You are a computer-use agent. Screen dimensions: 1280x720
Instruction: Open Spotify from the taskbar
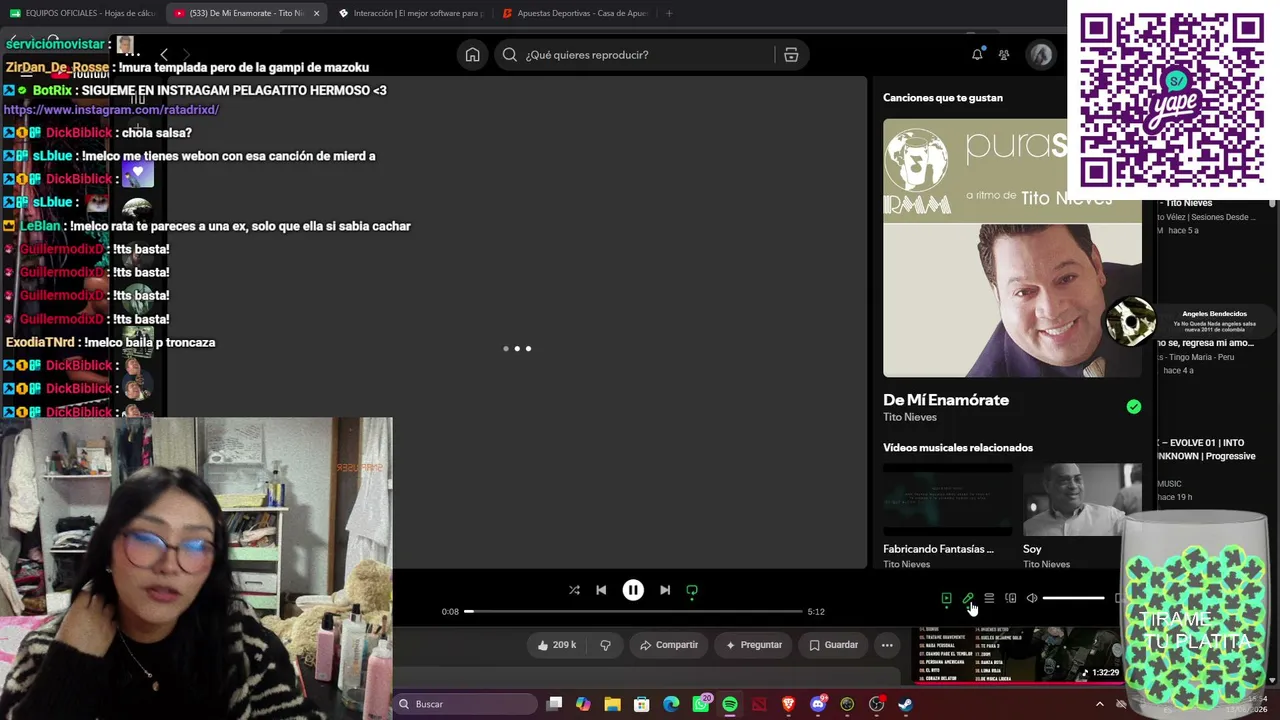tap(730, 704)
